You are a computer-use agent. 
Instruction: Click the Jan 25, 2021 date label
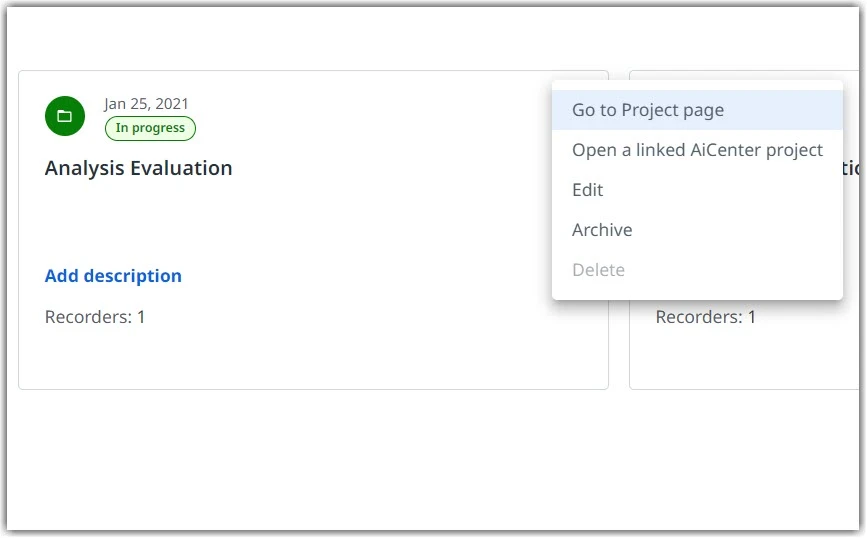coord(146,103)
